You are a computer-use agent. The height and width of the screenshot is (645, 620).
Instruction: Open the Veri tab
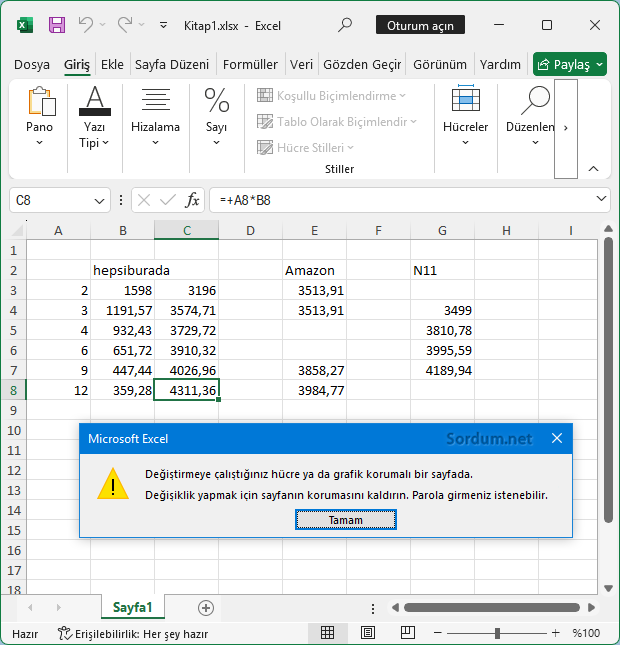pos(301,65)
